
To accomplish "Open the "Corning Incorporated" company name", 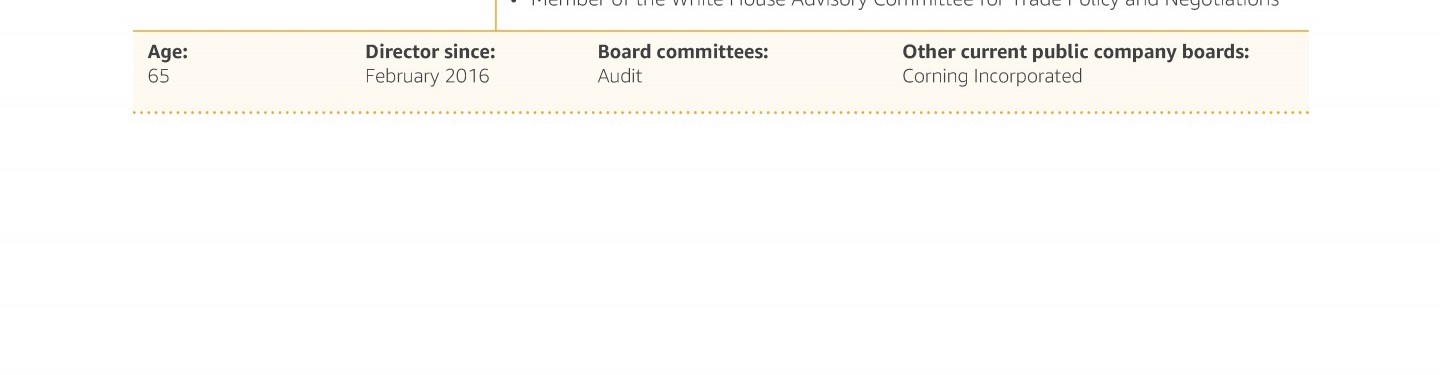I will click(992, 76).
